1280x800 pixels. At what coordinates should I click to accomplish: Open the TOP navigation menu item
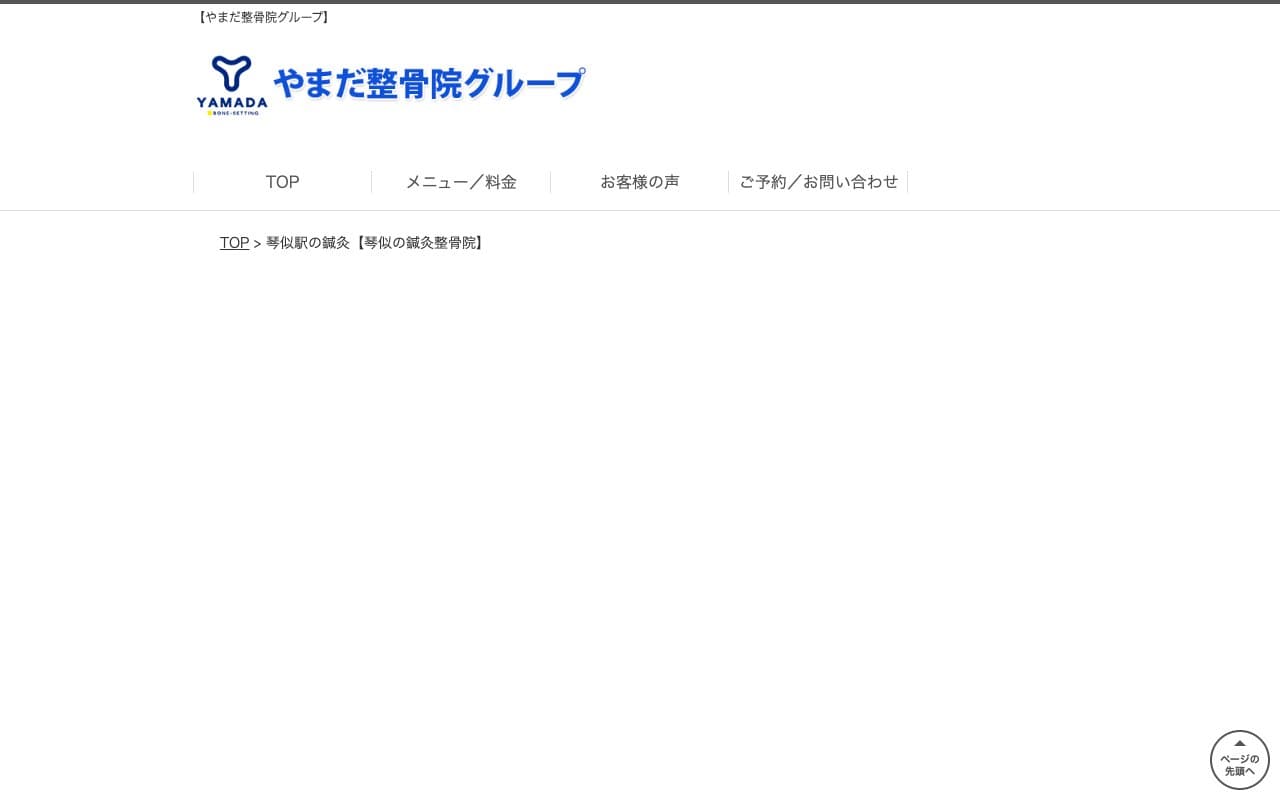pyautogui.click(x=282, y=182)
